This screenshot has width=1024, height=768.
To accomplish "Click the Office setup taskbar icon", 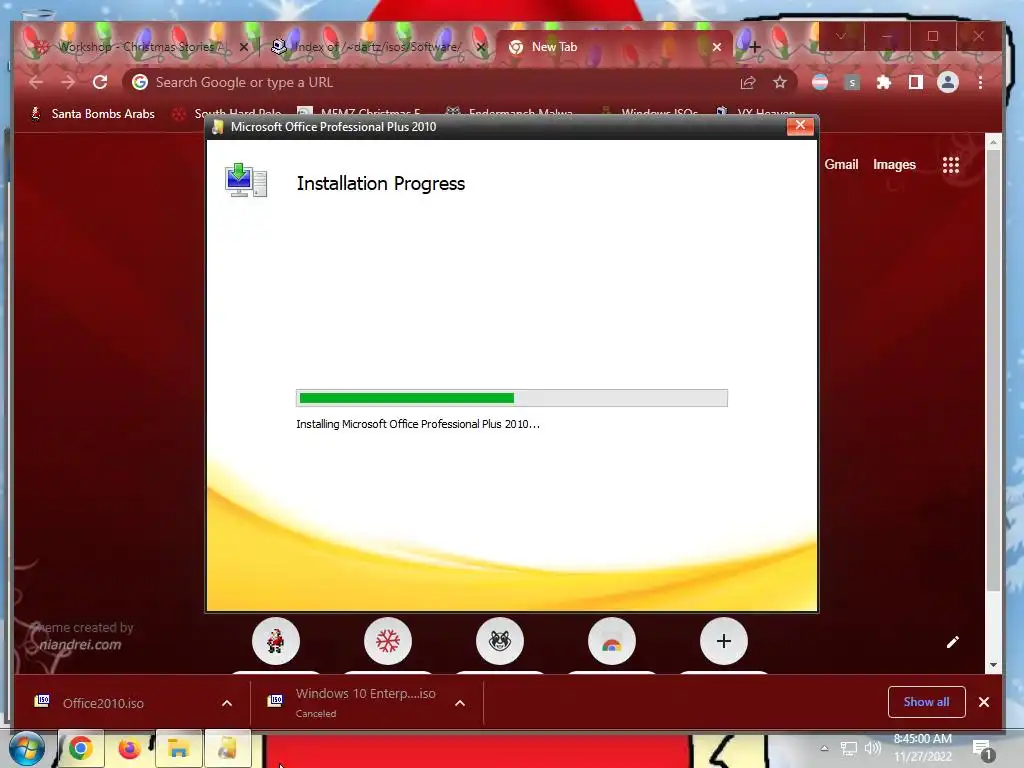I will pos(227,748).
